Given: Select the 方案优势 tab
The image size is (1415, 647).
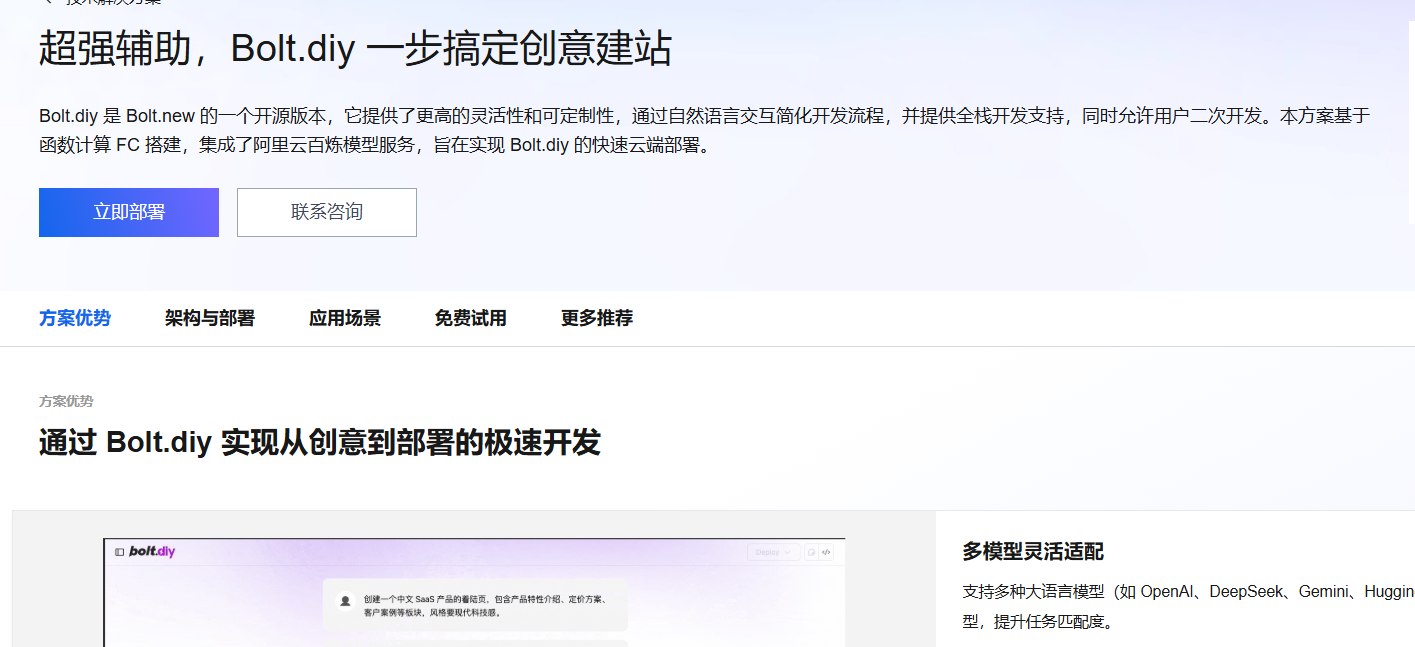Looking at the screenshot, I should click(x=75, y=318).
